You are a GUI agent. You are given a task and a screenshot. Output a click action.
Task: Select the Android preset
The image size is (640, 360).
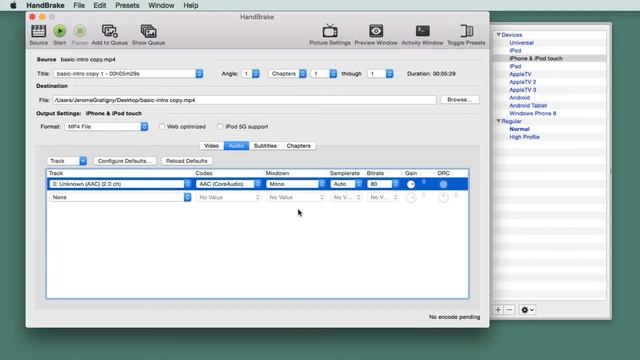pos(519,98)
